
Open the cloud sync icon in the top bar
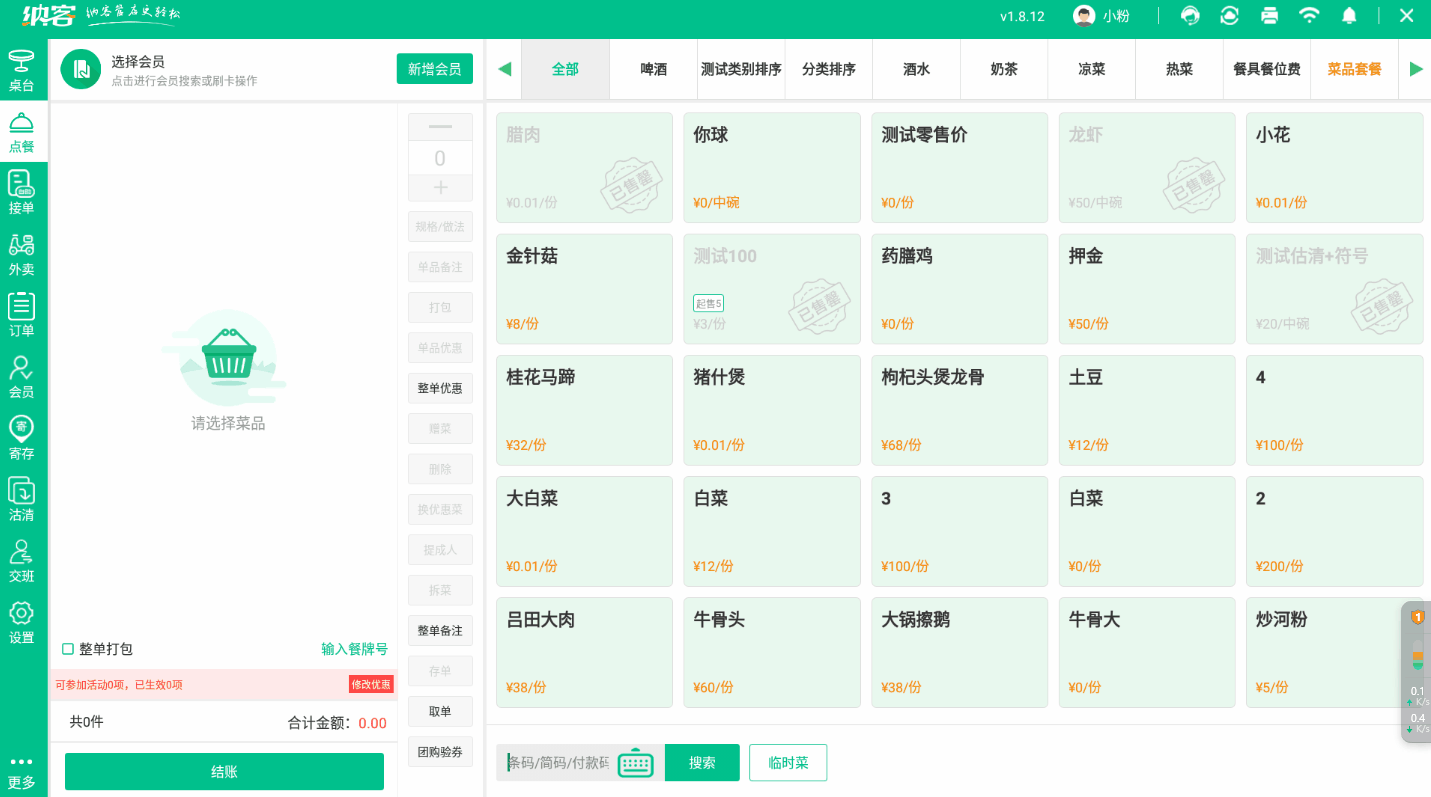tap(1229, 15)
